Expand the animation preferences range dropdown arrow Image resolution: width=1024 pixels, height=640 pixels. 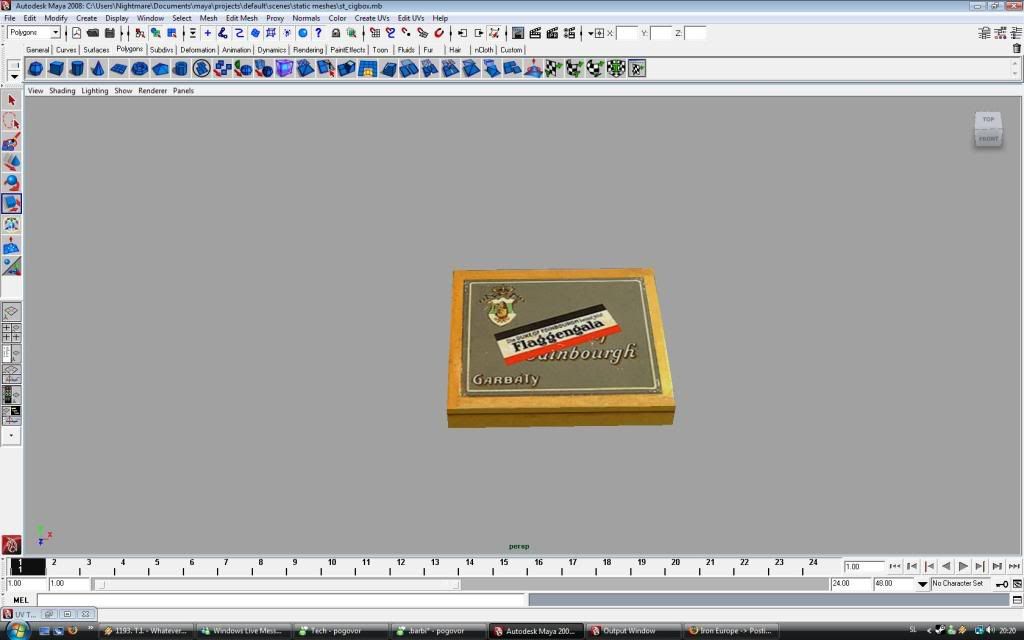[922, 584]
